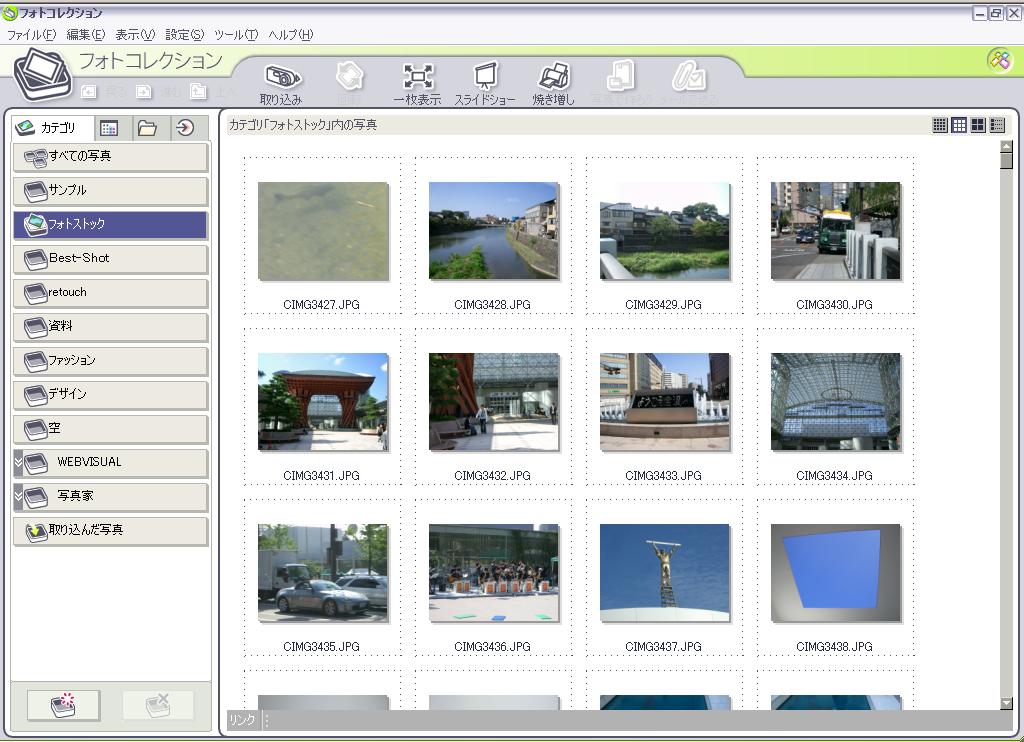Select thumbnail CIMG3434.JPG
The width and height of the screenshot is (1024, 742).
coord(836,402)
